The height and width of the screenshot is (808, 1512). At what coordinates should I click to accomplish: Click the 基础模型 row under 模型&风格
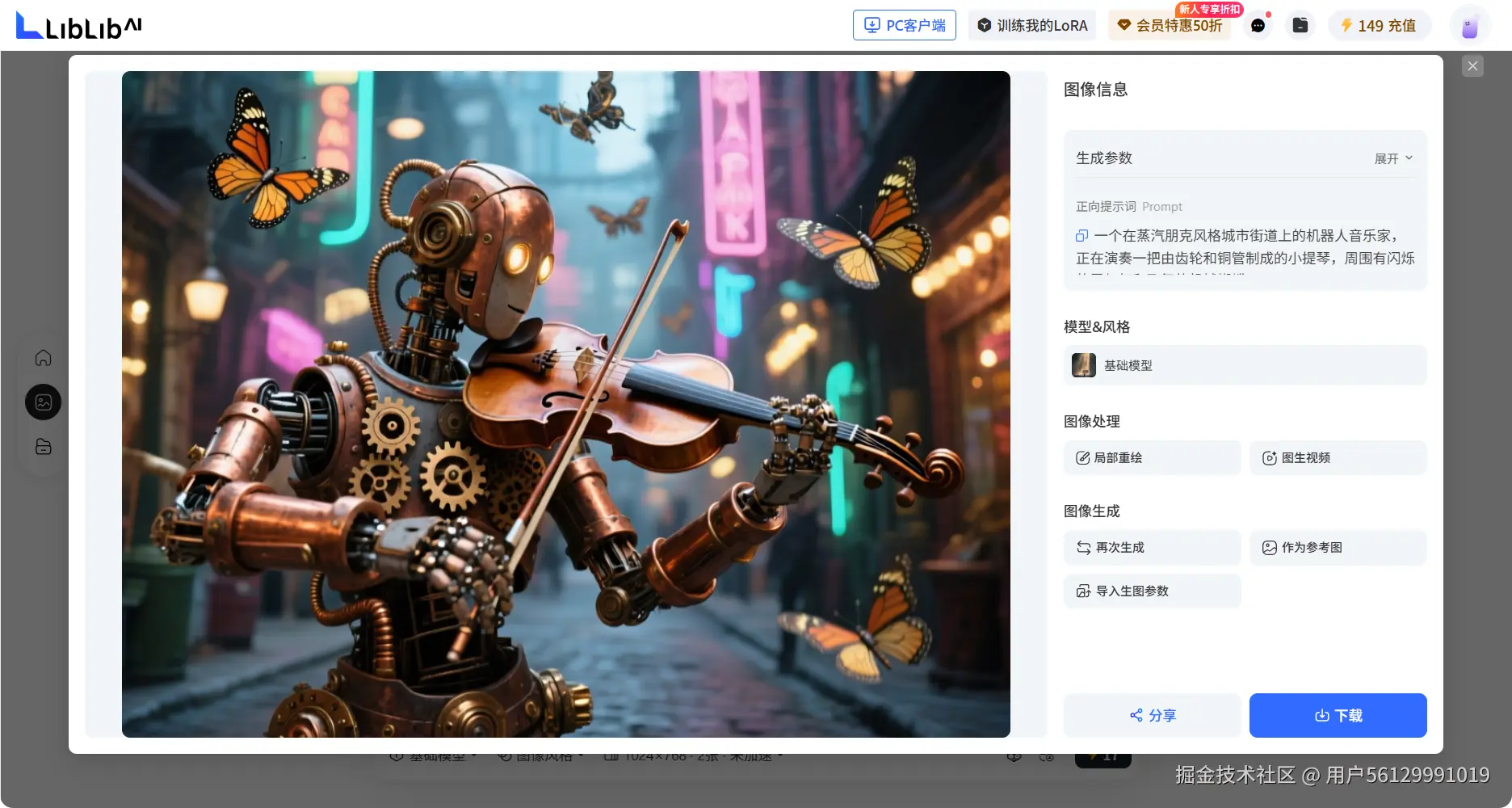(1245, 365)
